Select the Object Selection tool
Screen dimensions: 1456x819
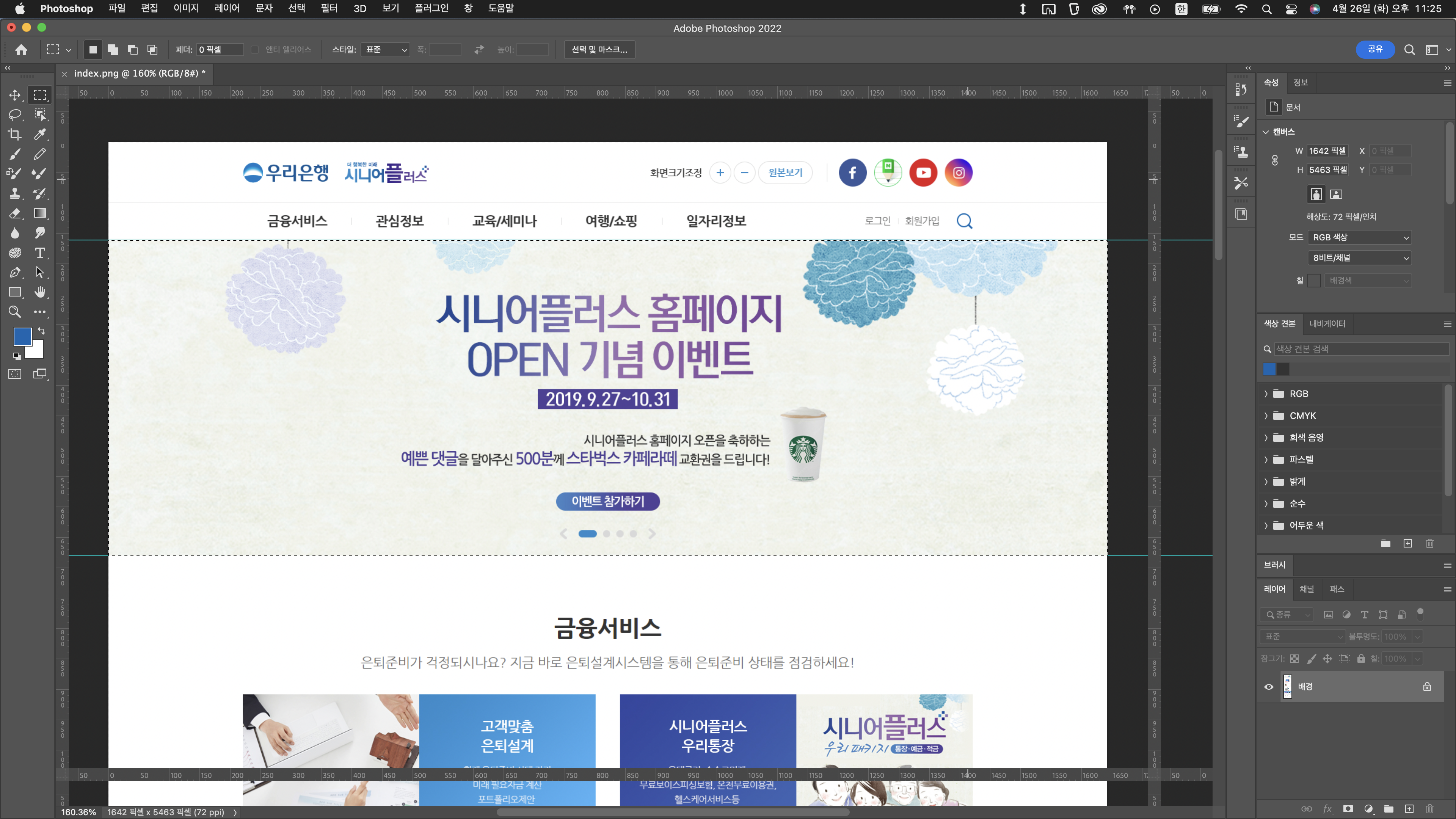39,115
